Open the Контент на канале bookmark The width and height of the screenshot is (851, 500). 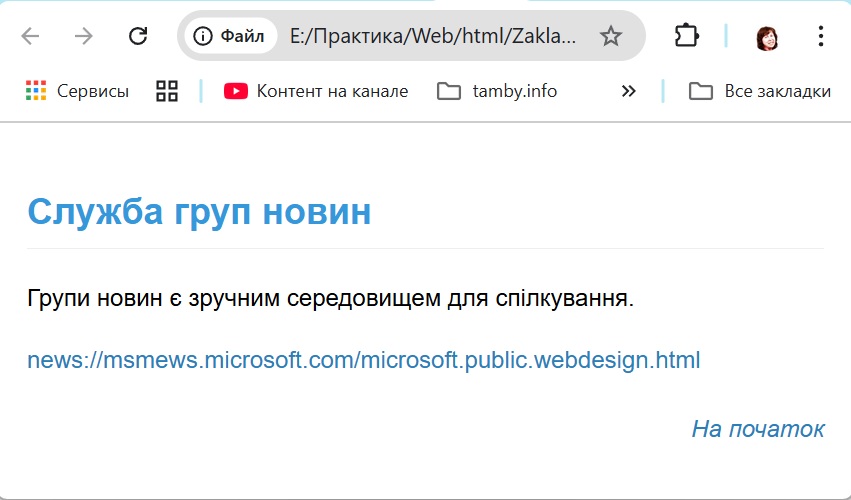pos(316,91)
